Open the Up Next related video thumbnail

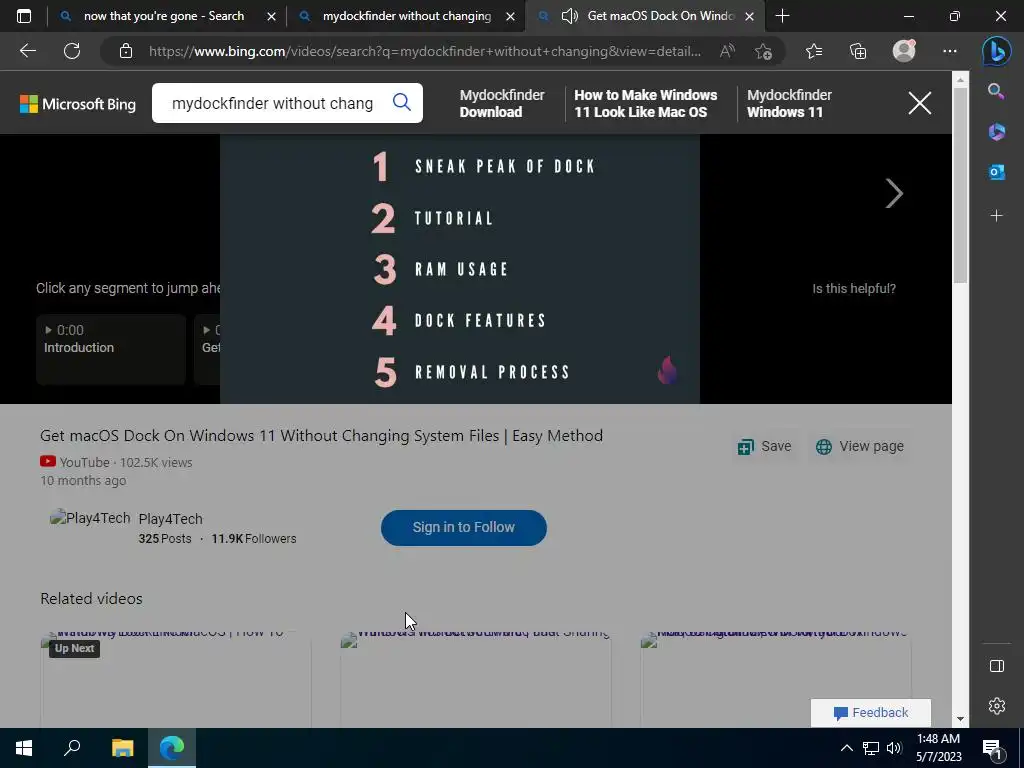(176, 679)
